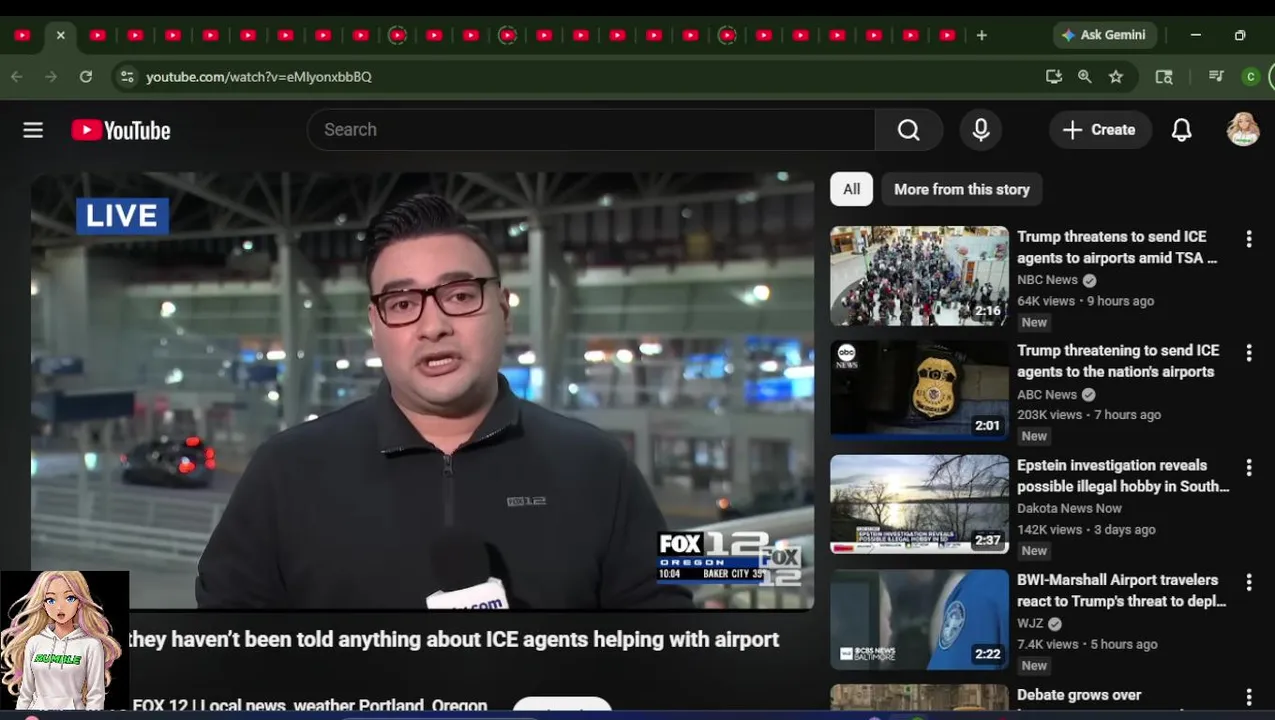Screen dimensions: 1275x720
Task: Open 'BWI-Marshall Airport travelers' video title
Action: [1121, 590]
